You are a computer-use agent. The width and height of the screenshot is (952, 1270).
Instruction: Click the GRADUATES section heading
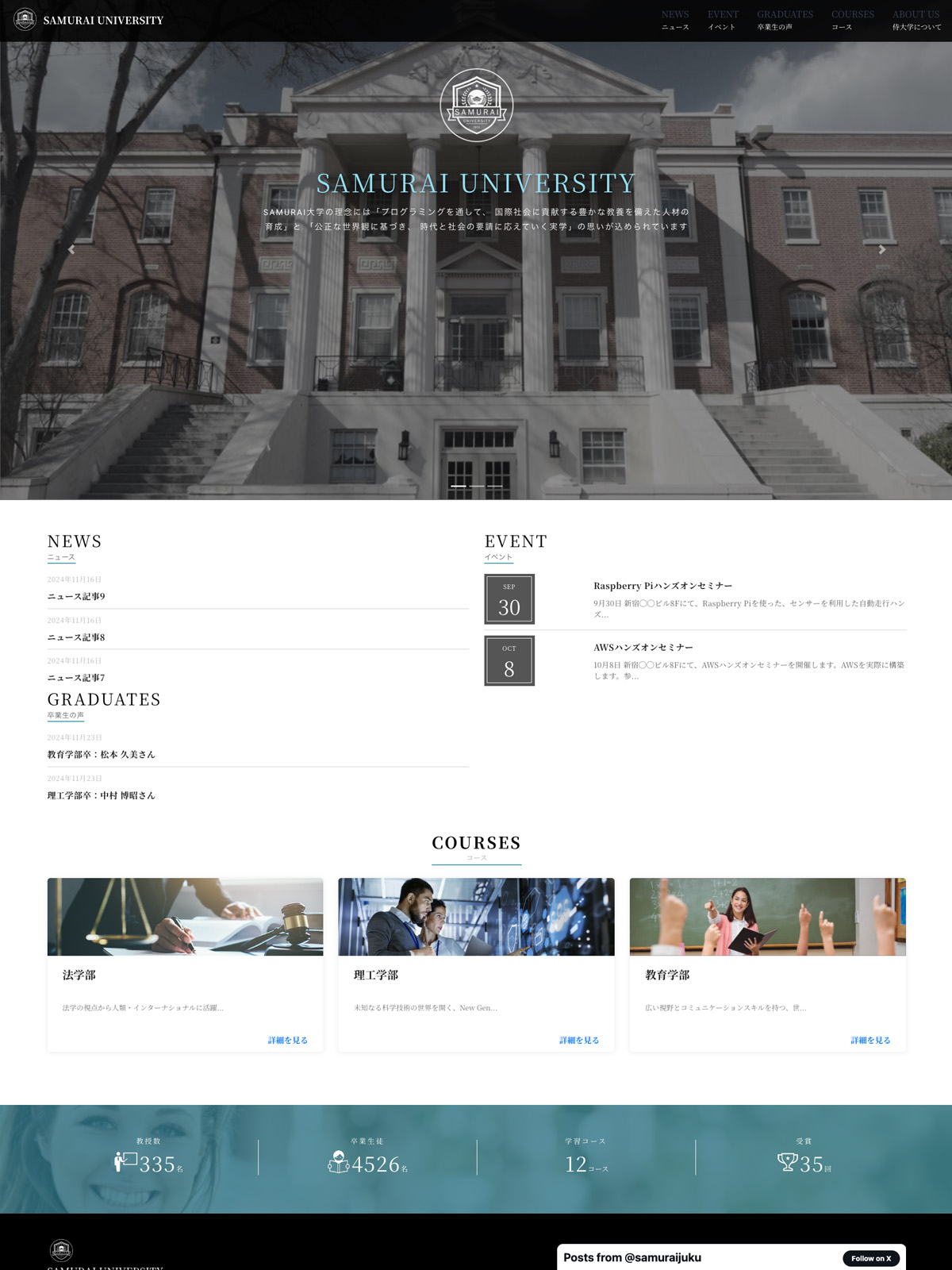click(x=104, y=699)
